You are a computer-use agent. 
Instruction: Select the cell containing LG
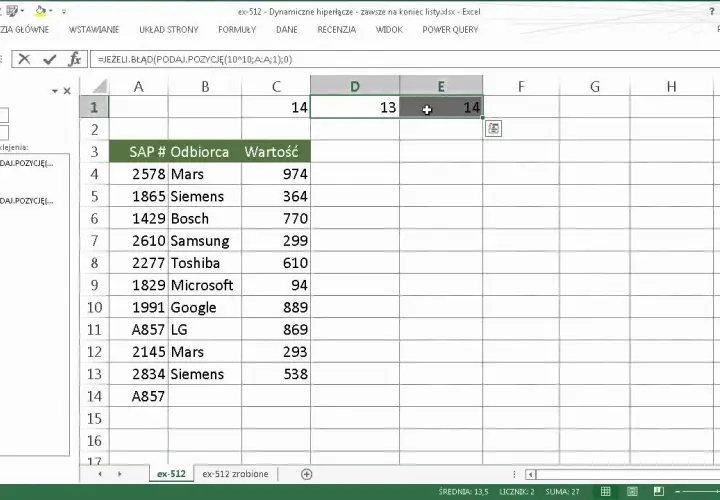click(x=205, y=330)
